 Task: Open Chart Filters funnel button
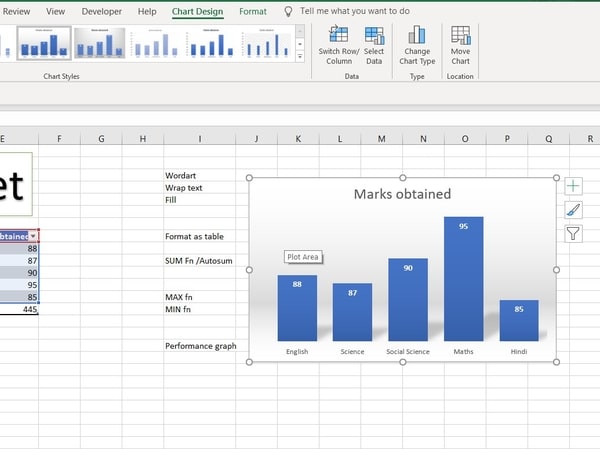(573, 234)
